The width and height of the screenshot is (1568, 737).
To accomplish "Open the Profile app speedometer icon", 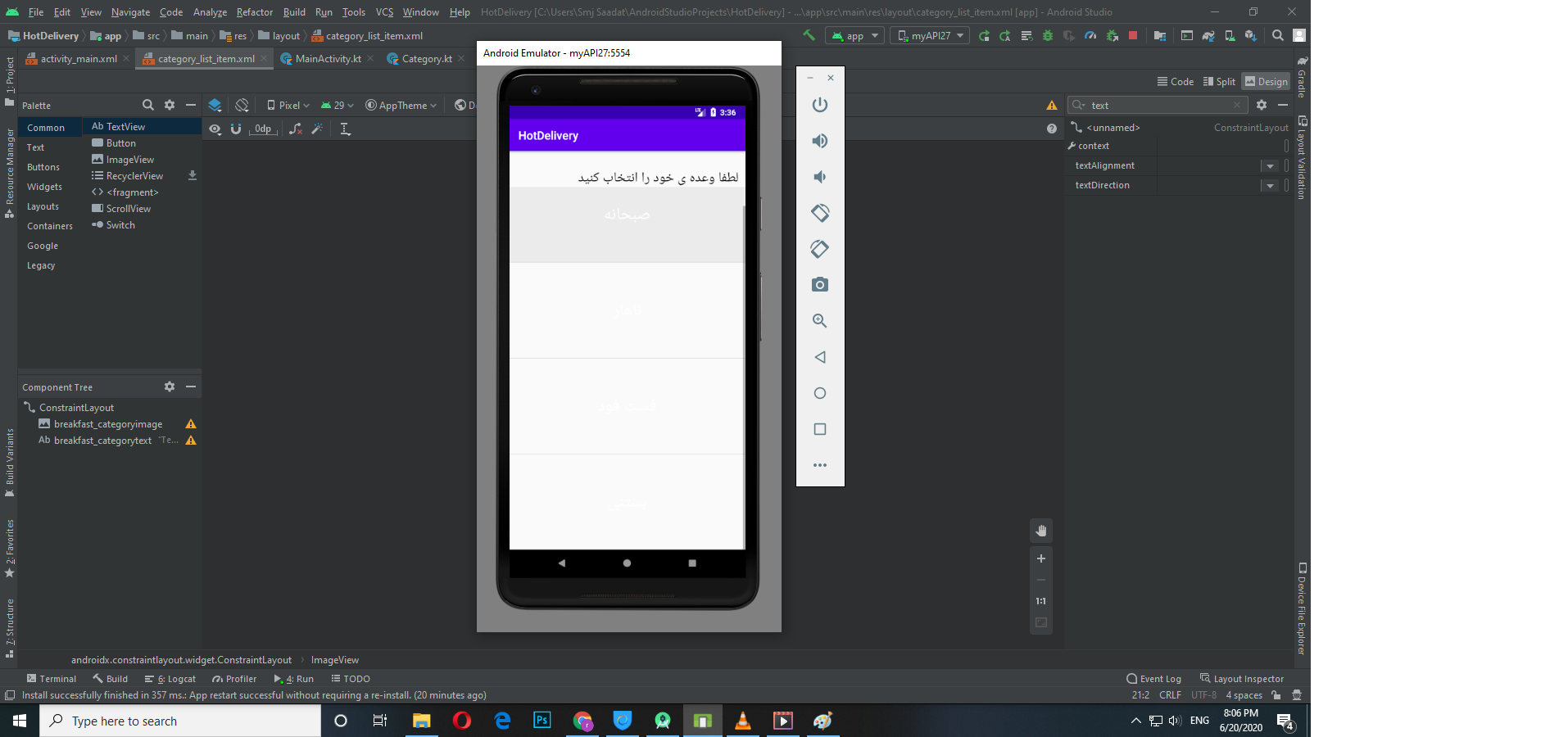I will (x=1090, y=36).
